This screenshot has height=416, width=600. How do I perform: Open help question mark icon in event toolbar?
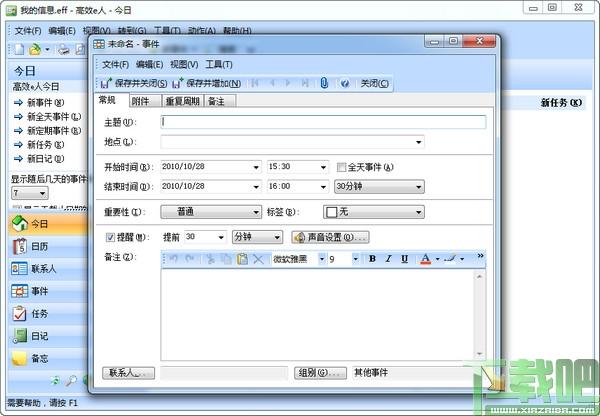click(x=345, y=83)
